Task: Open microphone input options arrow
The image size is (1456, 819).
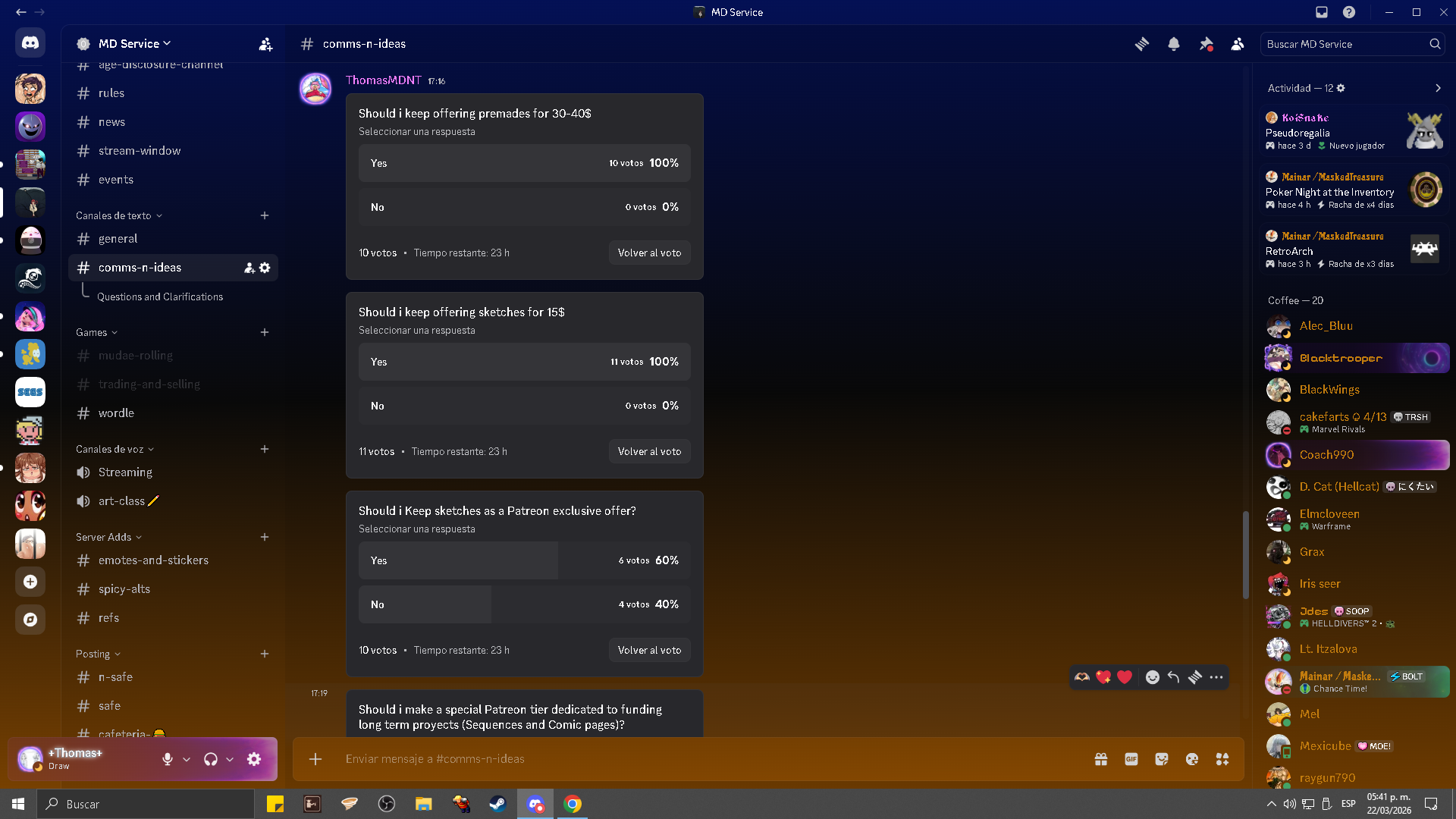Action: pyautogui.click(x=187, y=759)
